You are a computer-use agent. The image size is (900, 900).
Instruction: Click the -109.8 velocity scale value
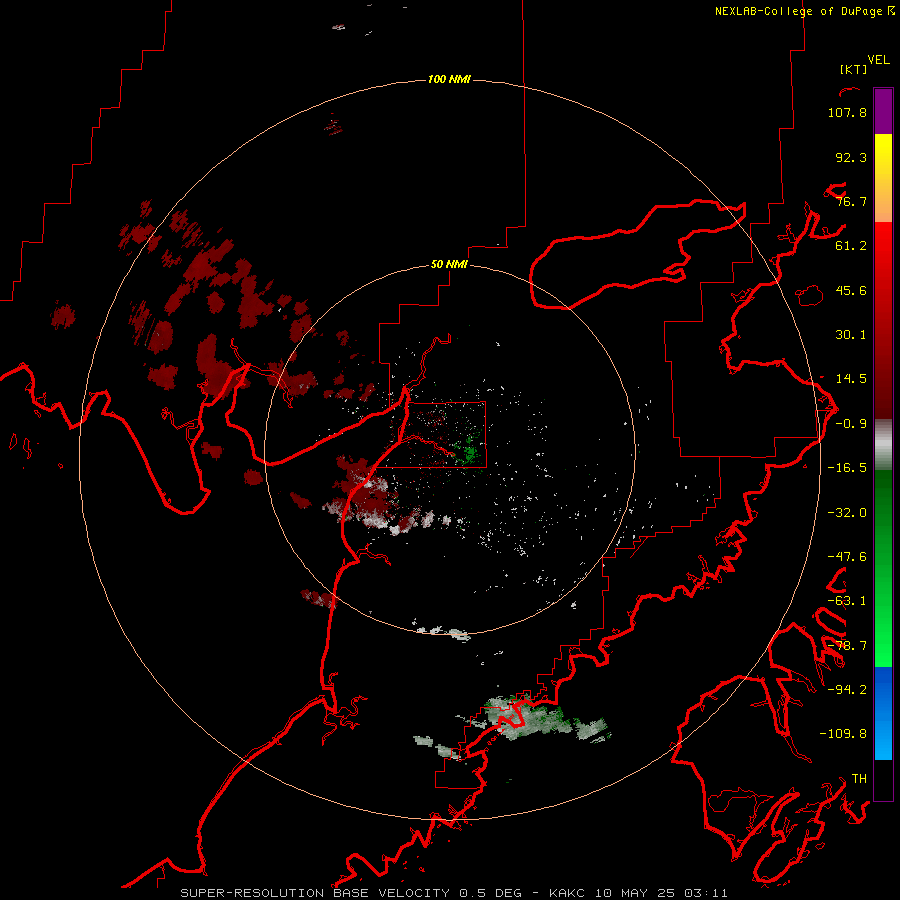tap(843, 734)
